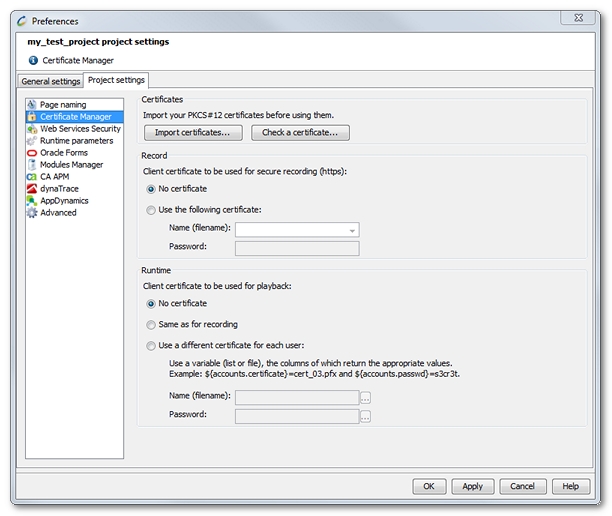Select the Page naming icon in sidebar

[x=32, y=105]
